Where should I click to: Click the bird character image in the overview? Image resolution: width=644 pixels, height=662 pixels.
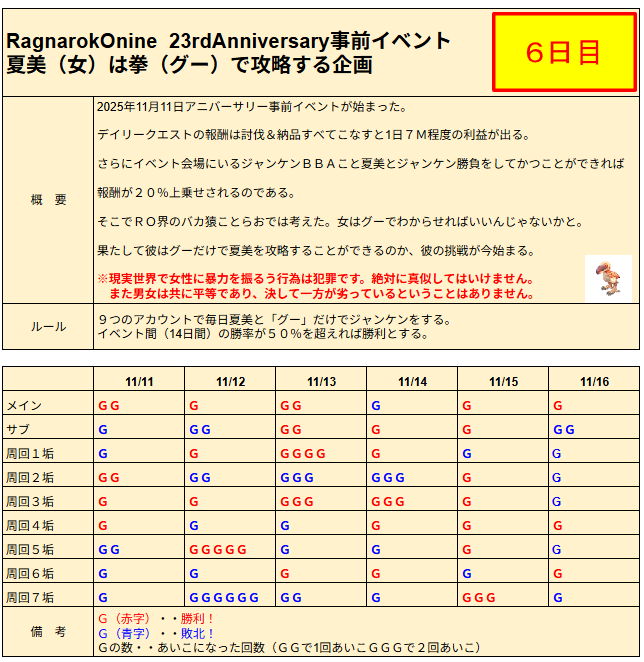pyautogui.click(x=608, y=278)
